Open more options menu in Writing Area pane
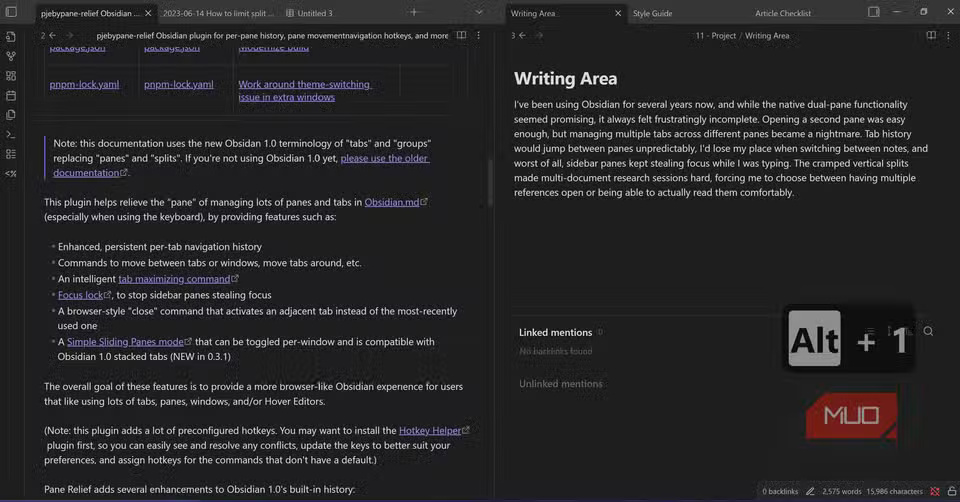 point(950,35)
